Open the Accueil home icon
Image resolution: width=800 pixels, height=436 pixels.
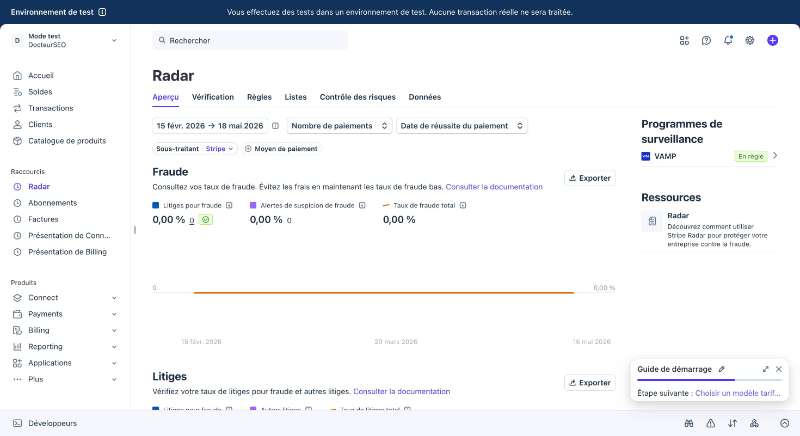click(x=17, y=75)
